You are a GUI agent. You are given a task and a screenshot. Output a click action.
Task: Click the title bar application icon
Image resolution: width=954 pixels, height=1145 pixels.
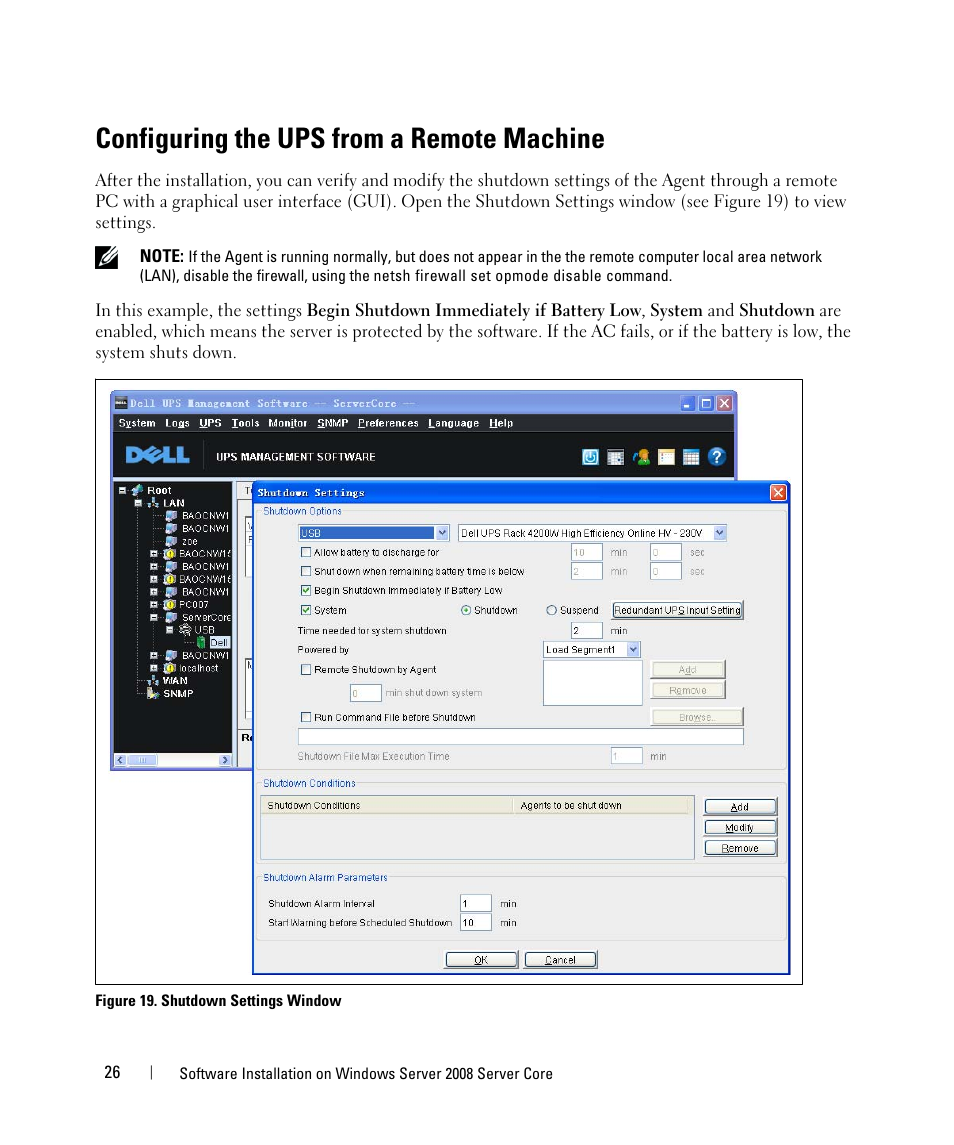121,402
